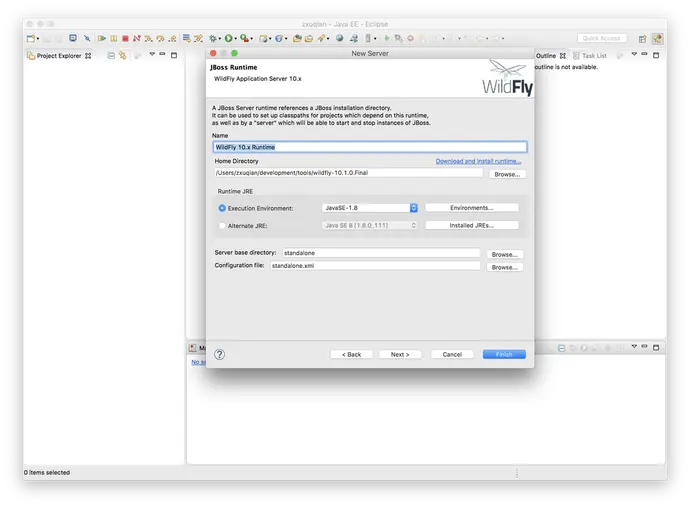Viewport: 690px width, 507px height.
Task: Click the green Resume debug icon
Action: click(x=102, y=39)
